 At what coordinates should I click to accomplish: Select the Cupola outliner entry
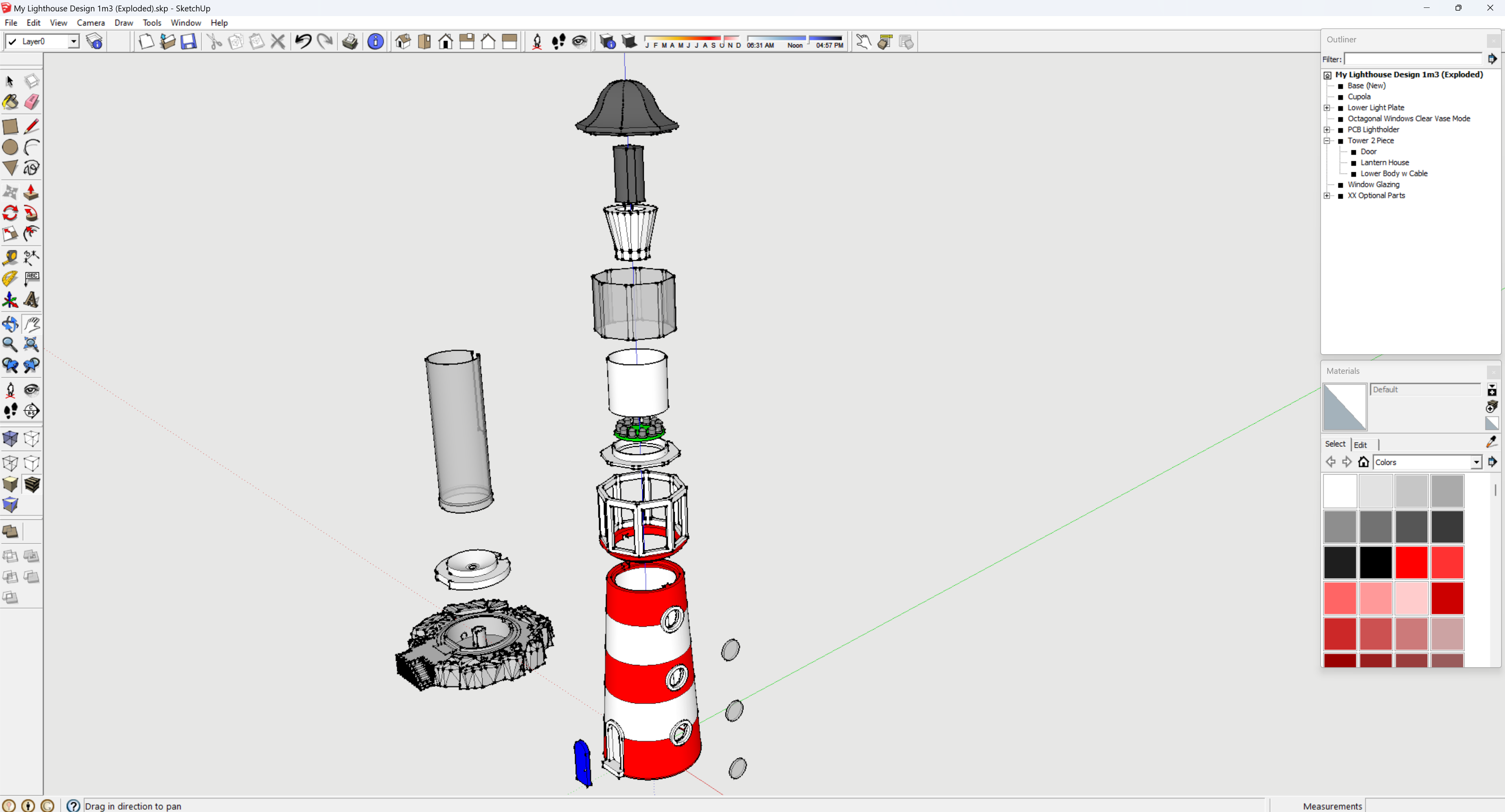pos(1358,96)
